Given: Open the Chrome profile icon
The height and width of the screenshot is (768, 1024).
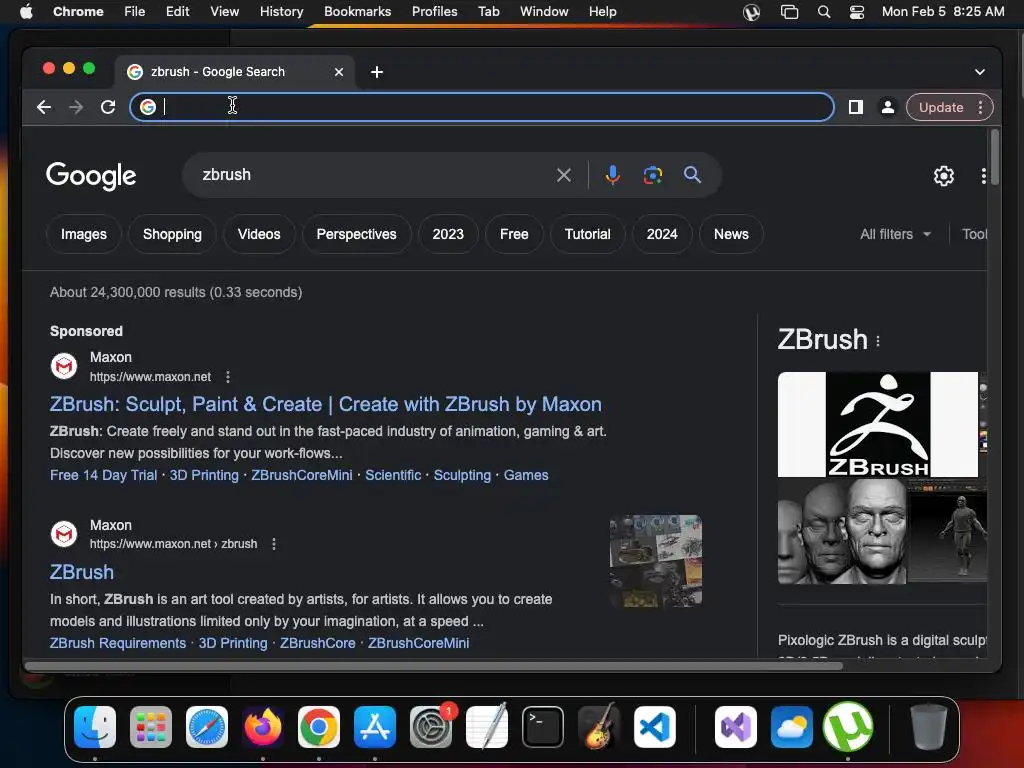Looking at the screenshot, I should [888, 107].
